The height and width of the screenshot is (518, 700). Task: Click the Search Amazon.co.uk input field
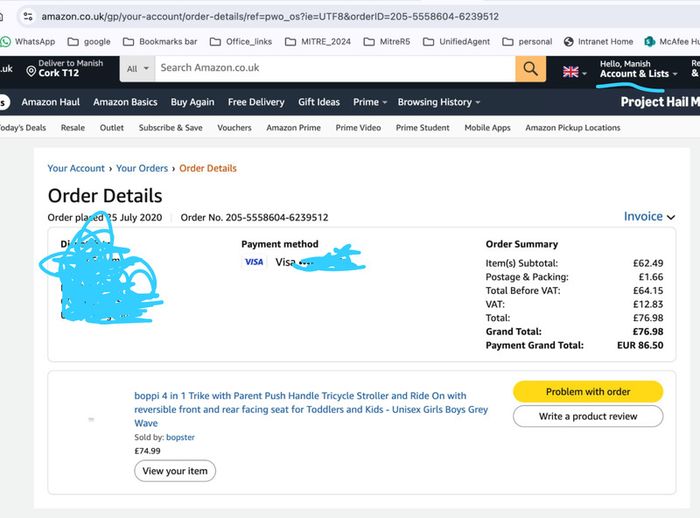(x=335, y=69)
